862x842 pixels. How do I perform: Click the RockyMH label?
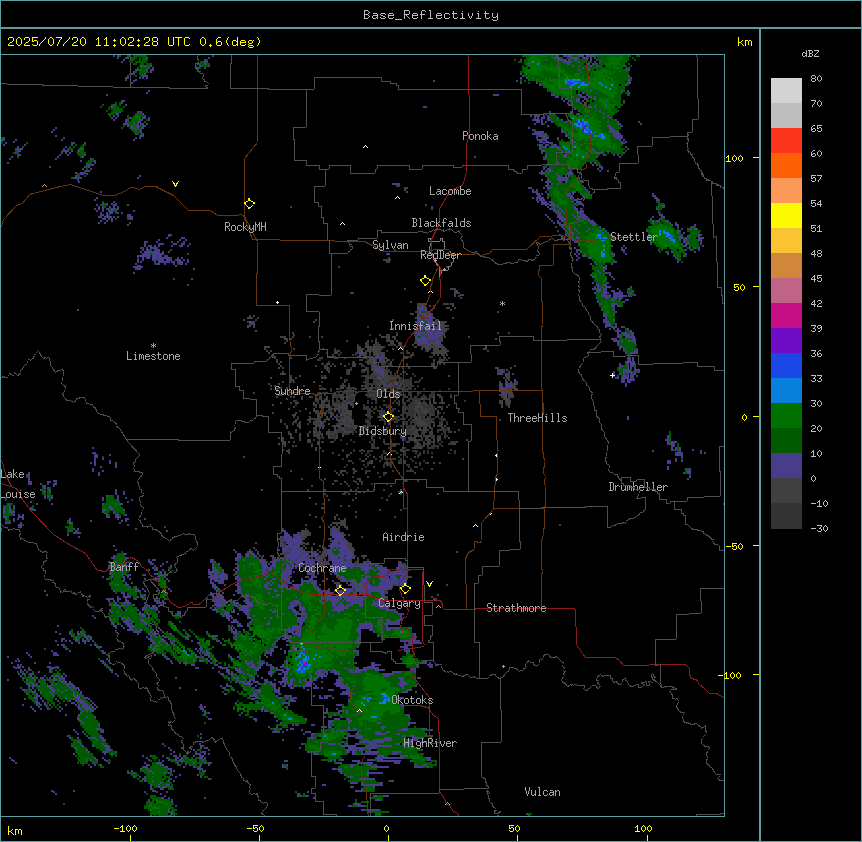tap(245, 226)
